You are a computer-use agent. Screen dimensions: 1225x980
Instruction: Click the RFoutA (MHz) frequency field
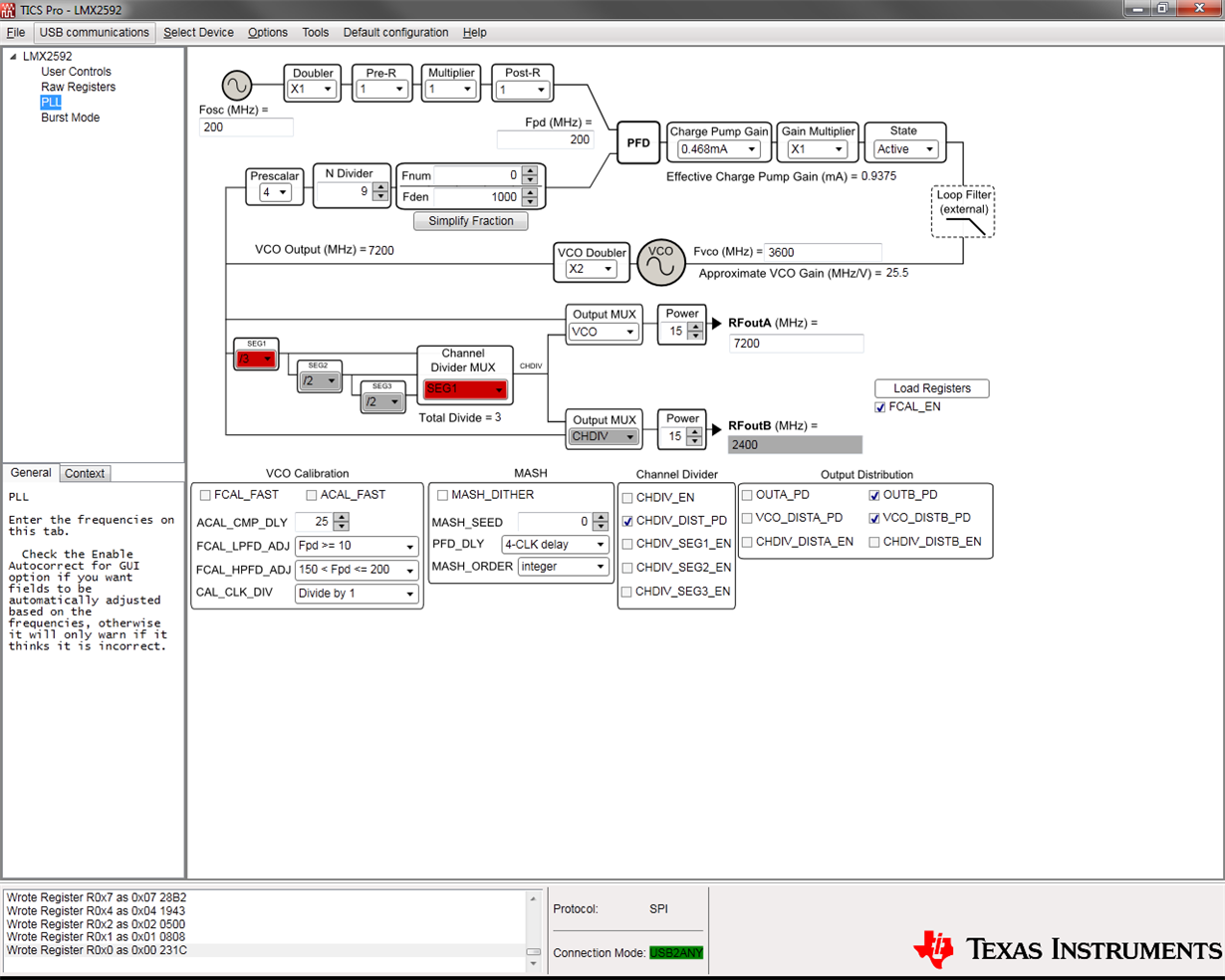[x=796, y=344]
